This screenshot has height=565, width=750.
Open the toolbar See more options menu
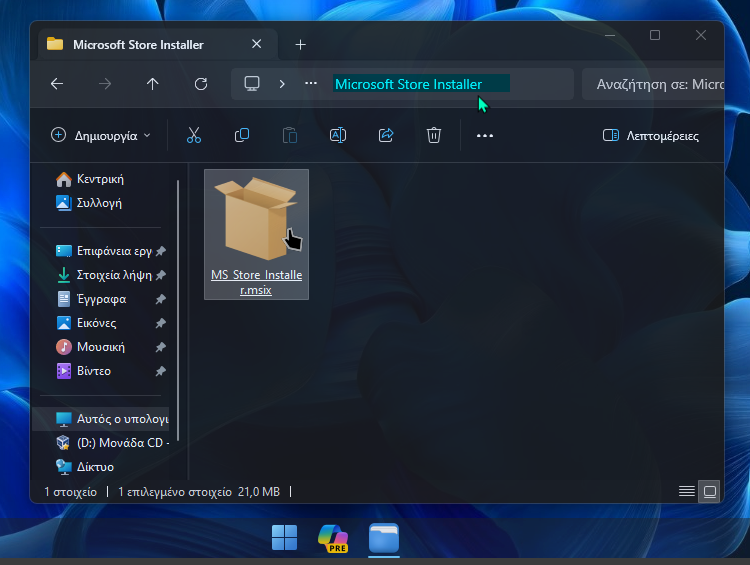[x=485, y=136]
